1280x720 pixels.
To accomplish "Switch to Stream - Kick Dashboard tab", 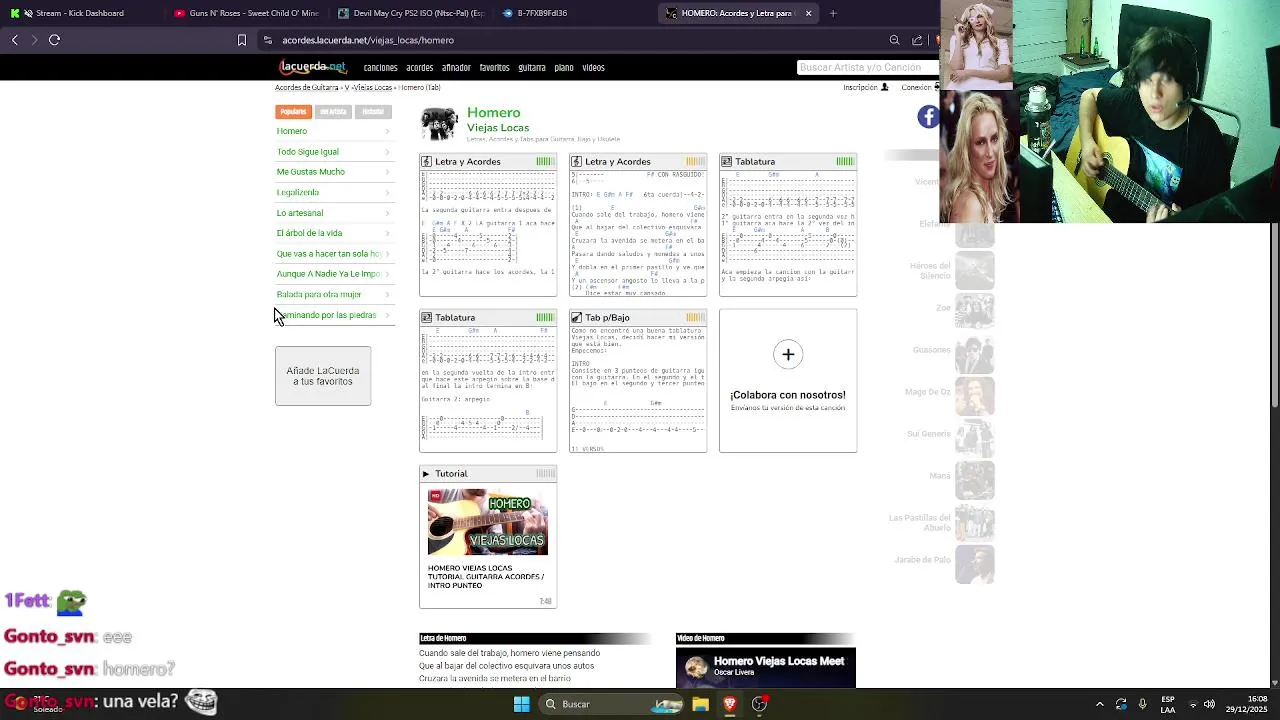I will pos(78,13).
